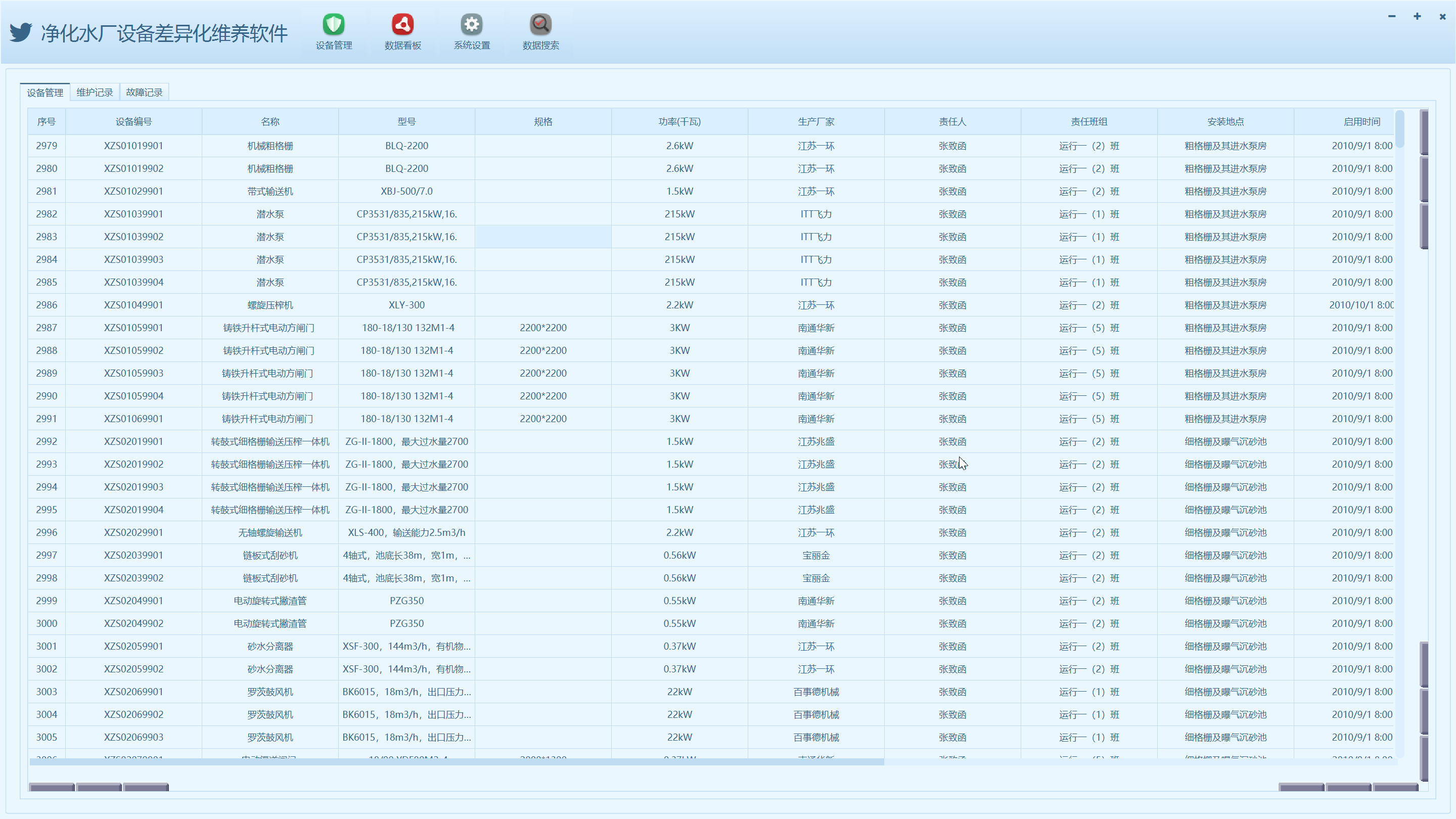Click the 无轴螺旋输送机 name cell
Image resolution: width=1456 pixels, height=819 pixels.
point(270,532)
